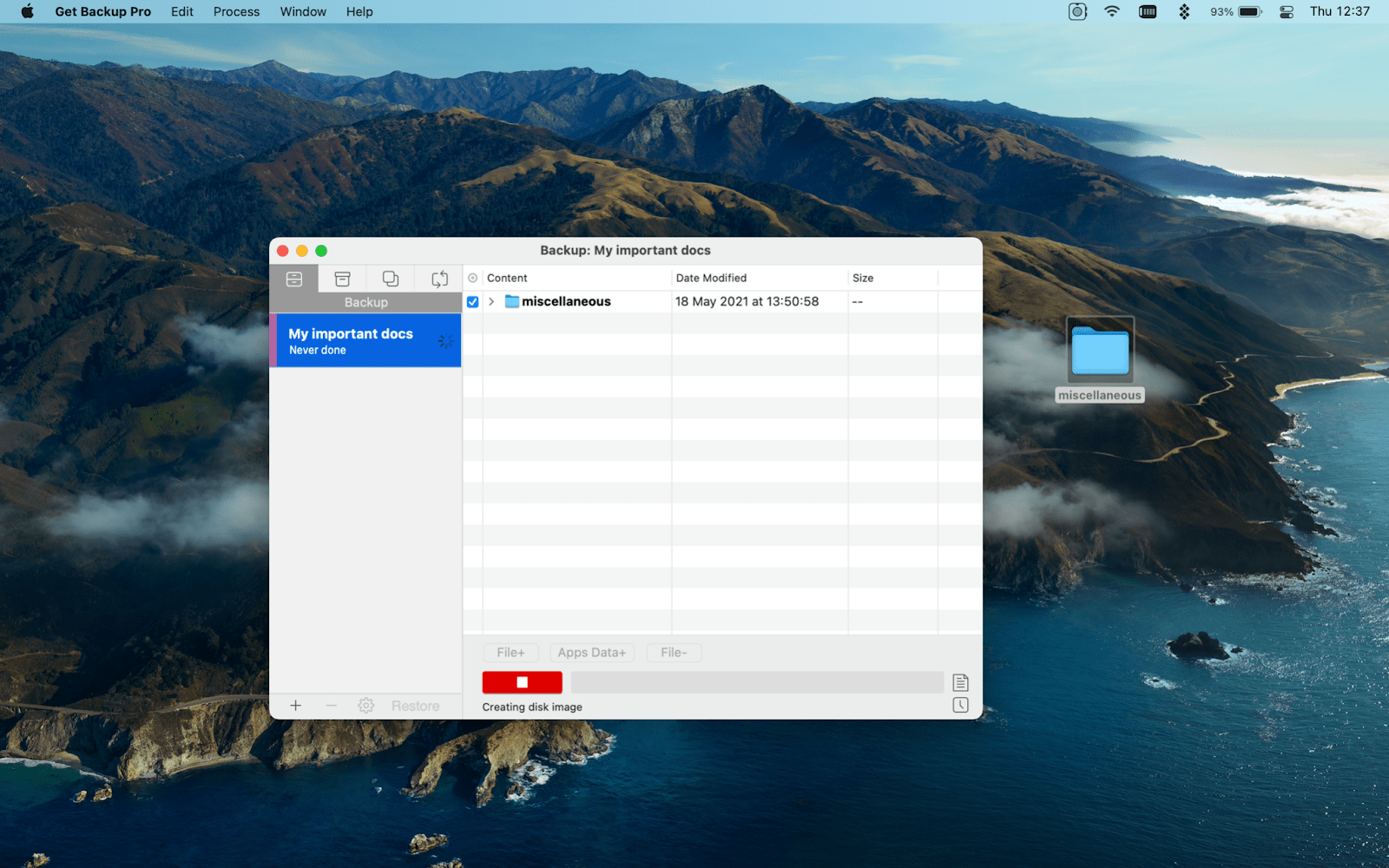Open the Get Backup Pro menu
This screenshot has height=868, width=1389.
coord(102,11)
